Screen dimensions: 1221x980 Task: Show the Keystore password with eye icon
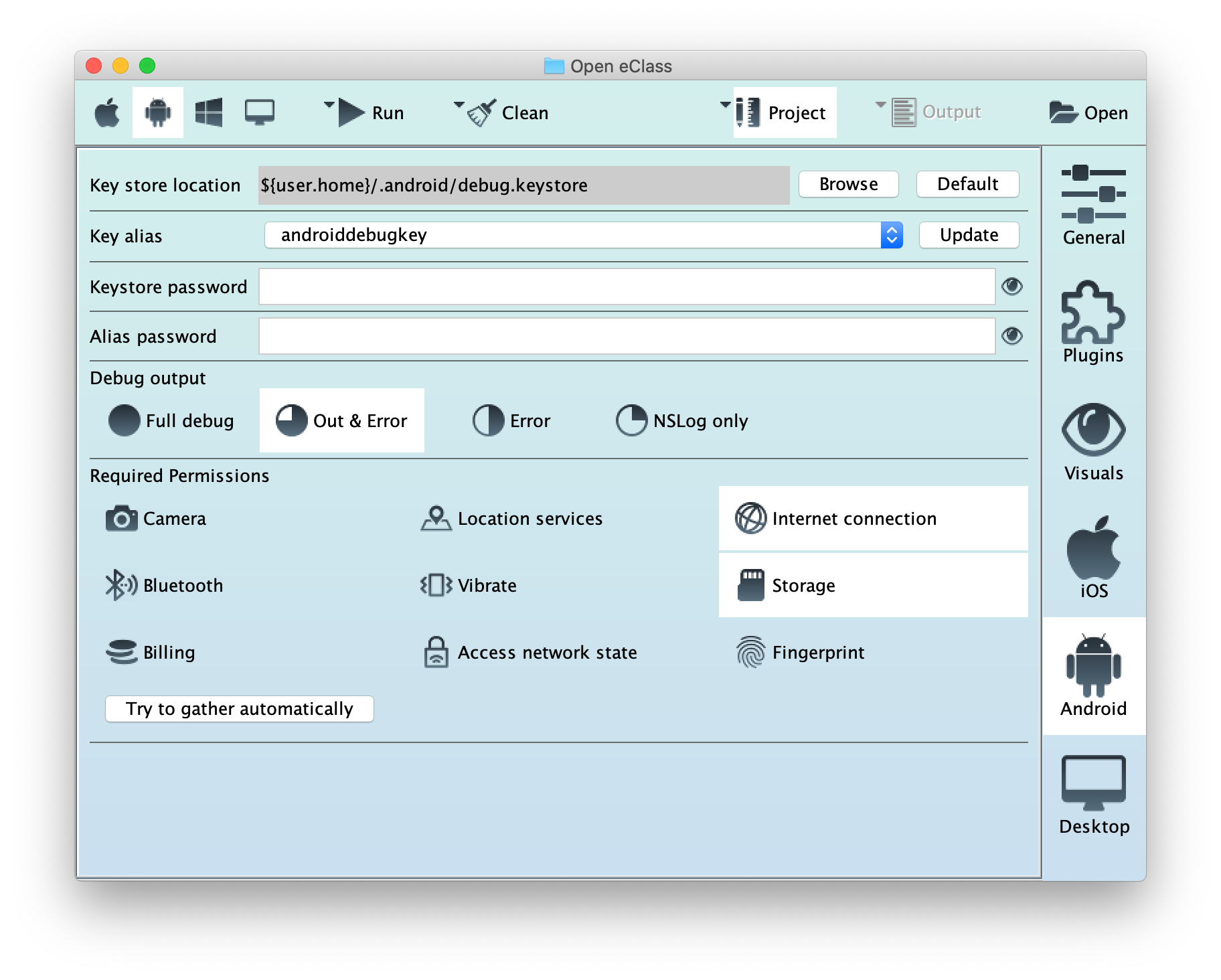tap(1011, 287)
